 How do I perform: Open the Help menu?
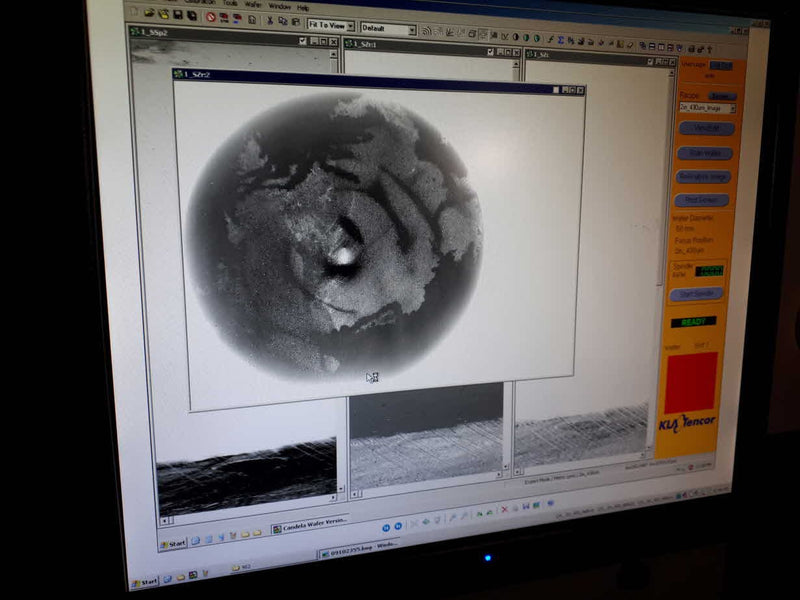pos(303,8)
